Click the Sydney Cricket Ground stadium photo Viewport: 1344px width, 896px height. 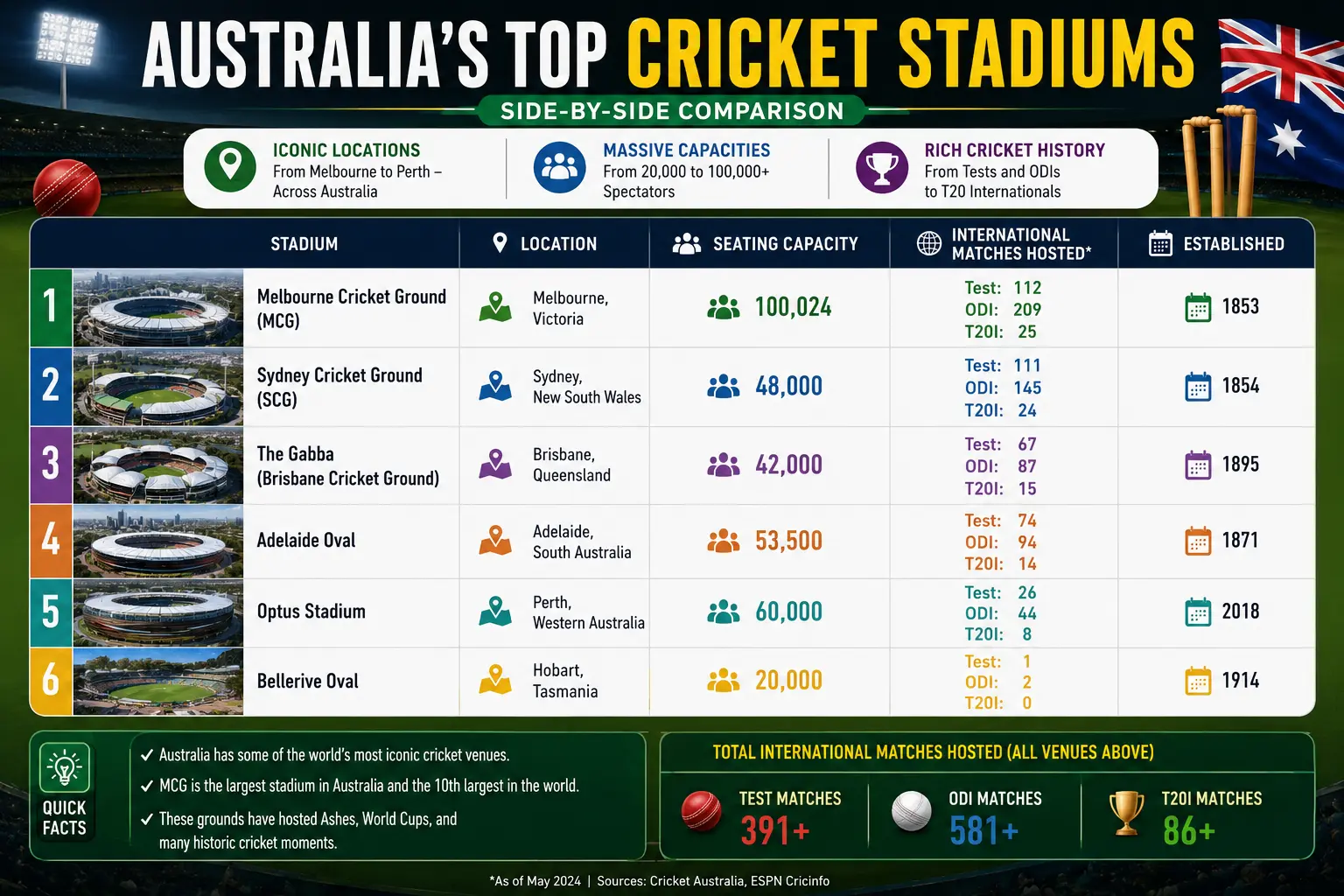(158, 387)
